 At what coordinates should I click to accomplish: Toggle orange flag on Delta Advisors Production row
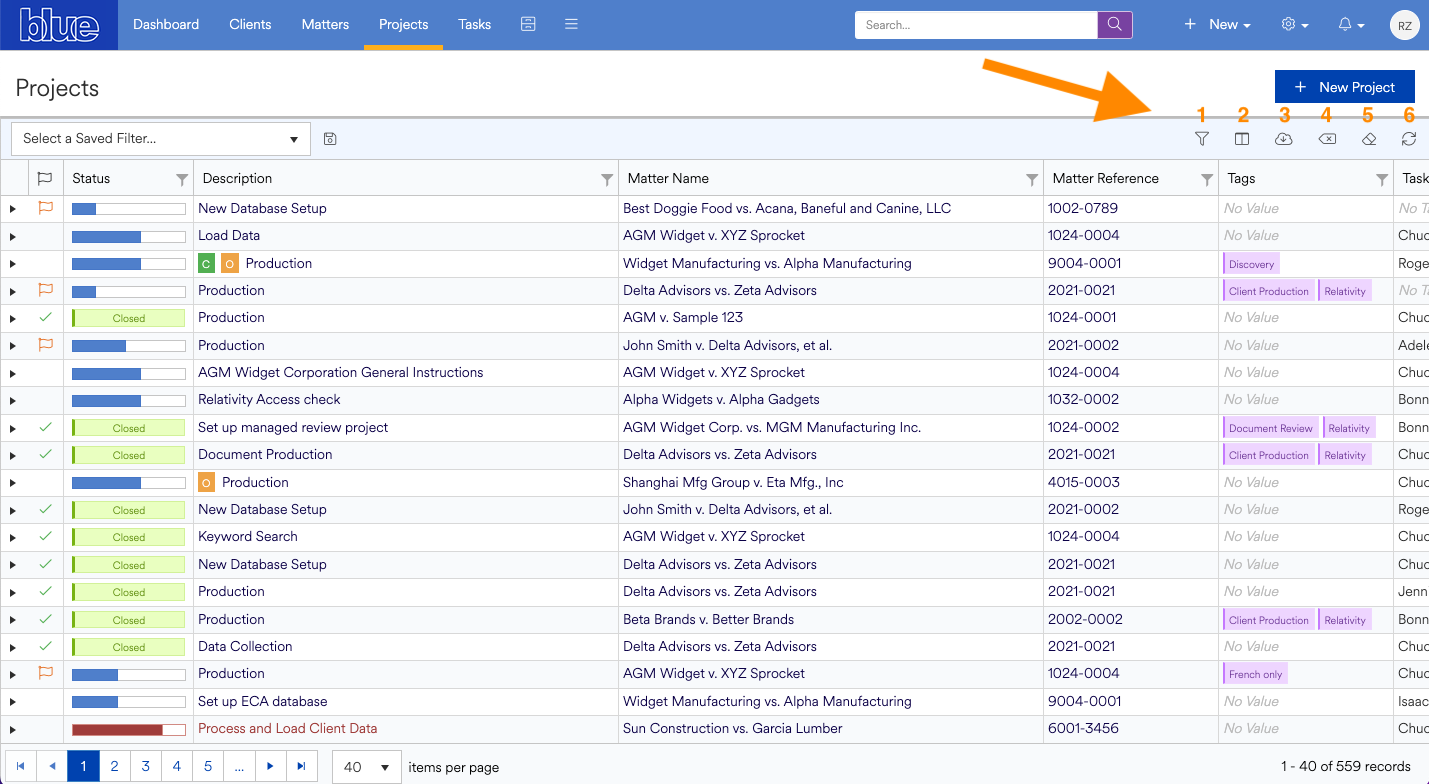pyautogui.click(x=44, y=290)
